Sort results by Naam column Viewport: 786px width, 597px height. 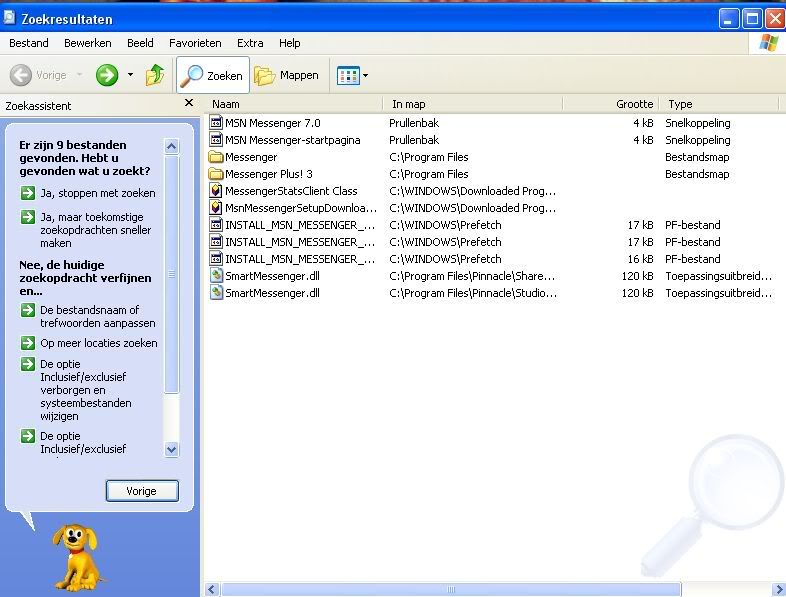[294, 104]
